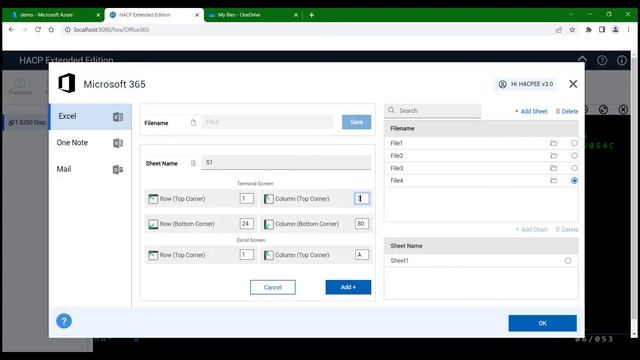Click the File2 row name
640x360 pixels.
[396, 156]
